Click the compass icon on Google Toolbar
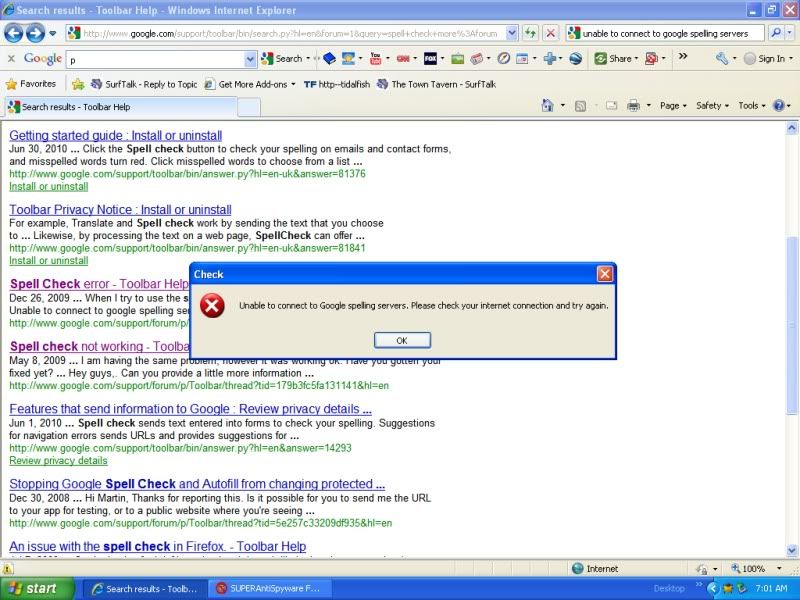Image resolution: width=800 pixels, height=600 pixels. pyautogui.click(x=504, y=59)
